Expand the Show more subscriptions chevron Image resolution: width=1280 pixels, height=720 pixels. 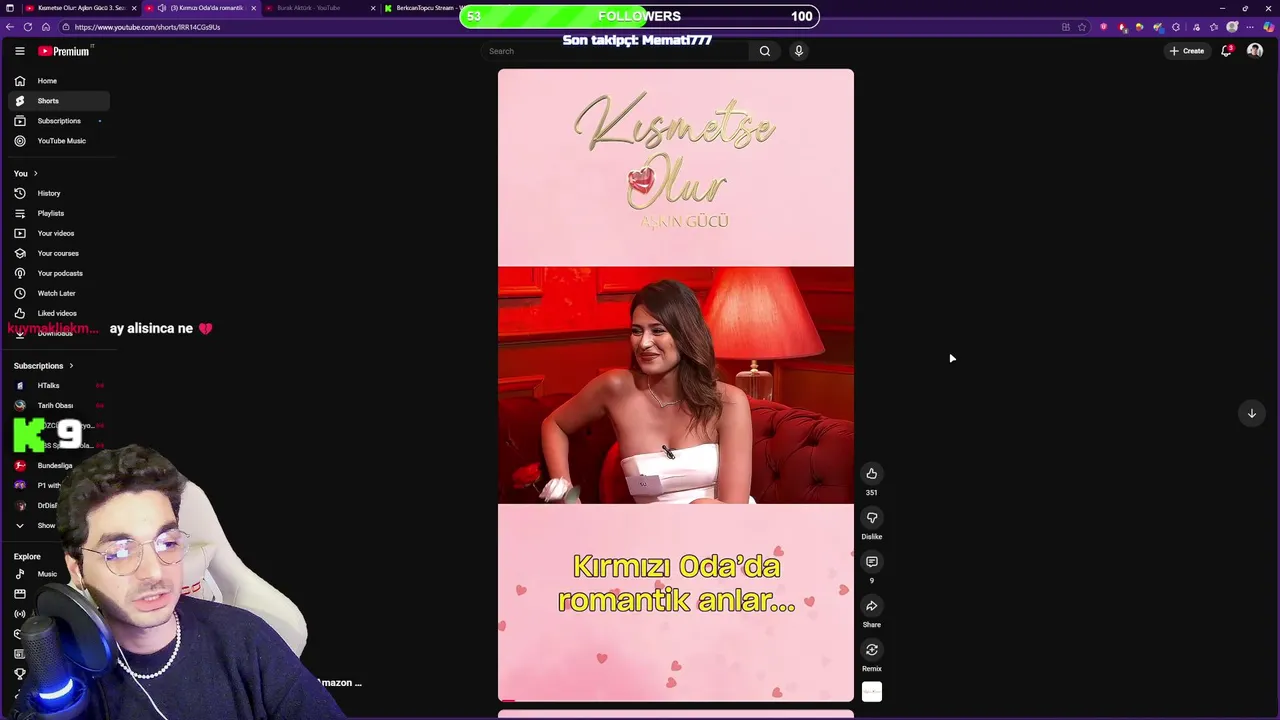pos(19,525)
